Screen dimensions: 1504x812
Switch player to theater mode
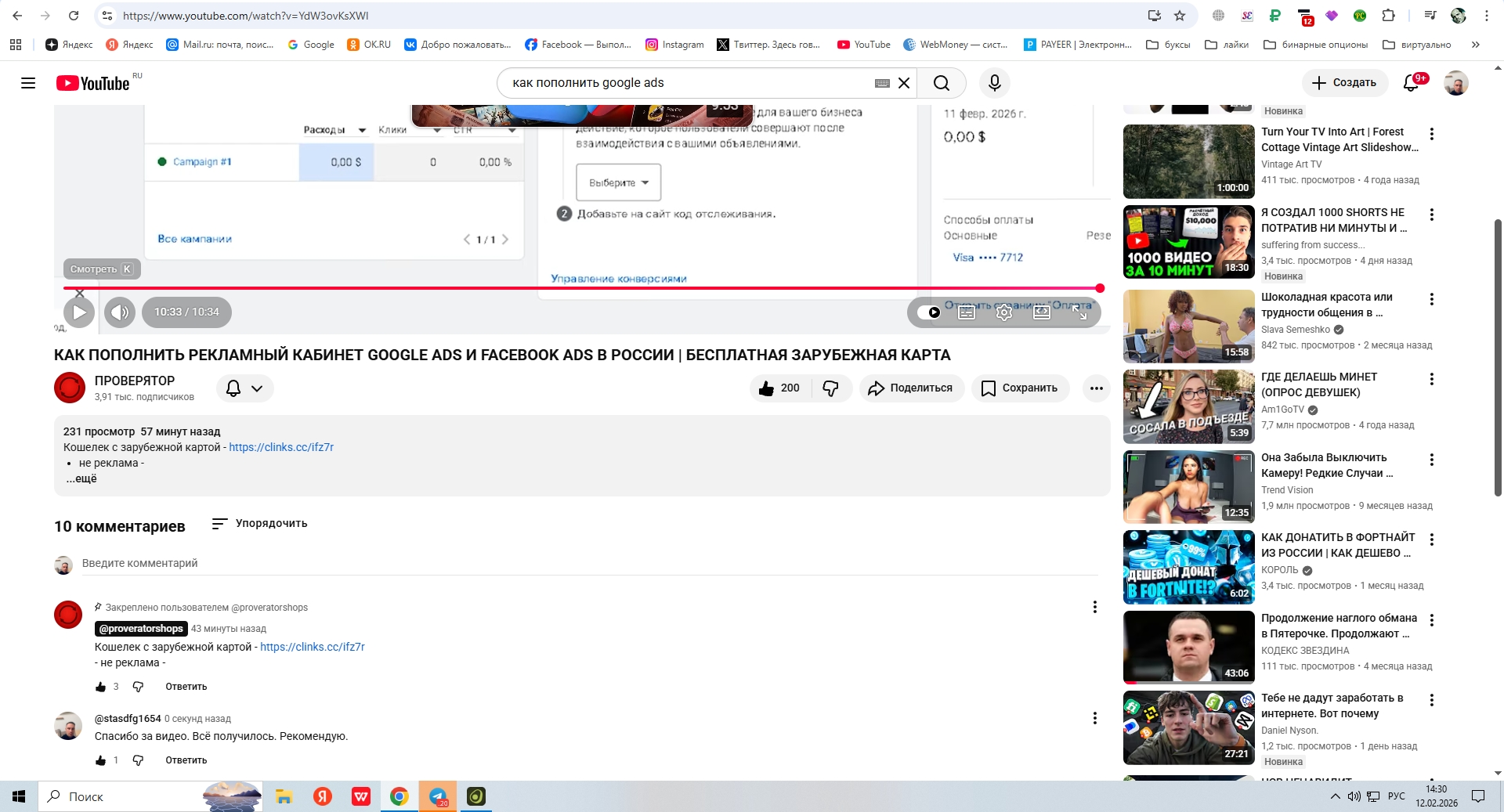point(1042,312)
